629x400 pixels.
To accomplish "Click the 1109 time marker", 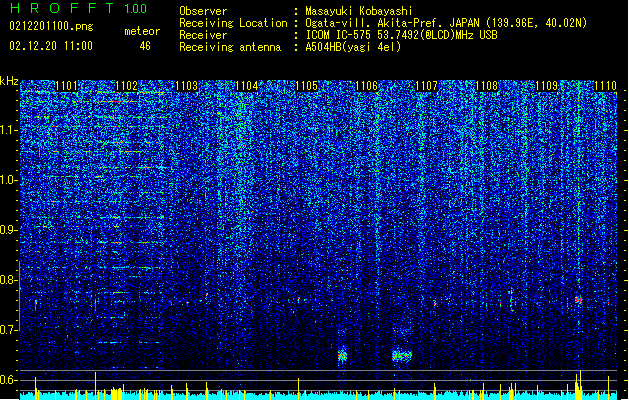I will click(x=547, y=86).
